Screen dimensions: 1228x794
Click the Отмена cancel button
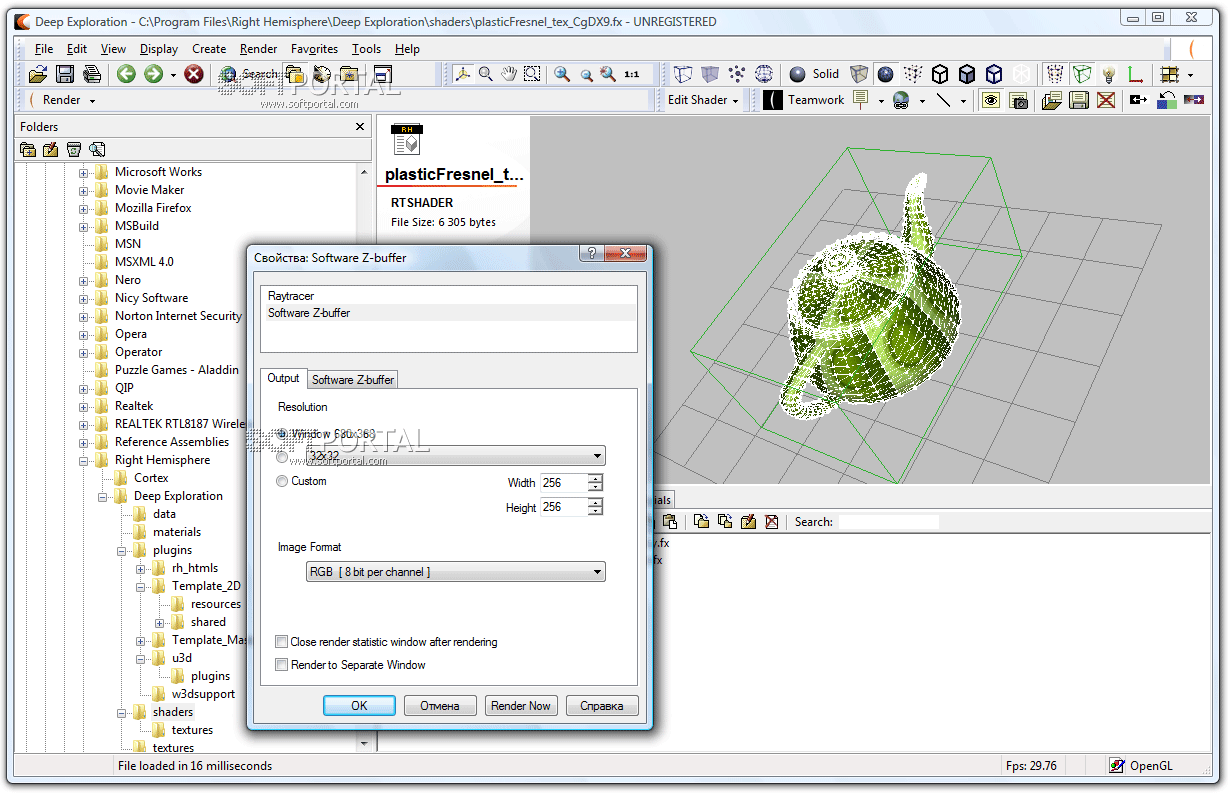click(440, 706)
